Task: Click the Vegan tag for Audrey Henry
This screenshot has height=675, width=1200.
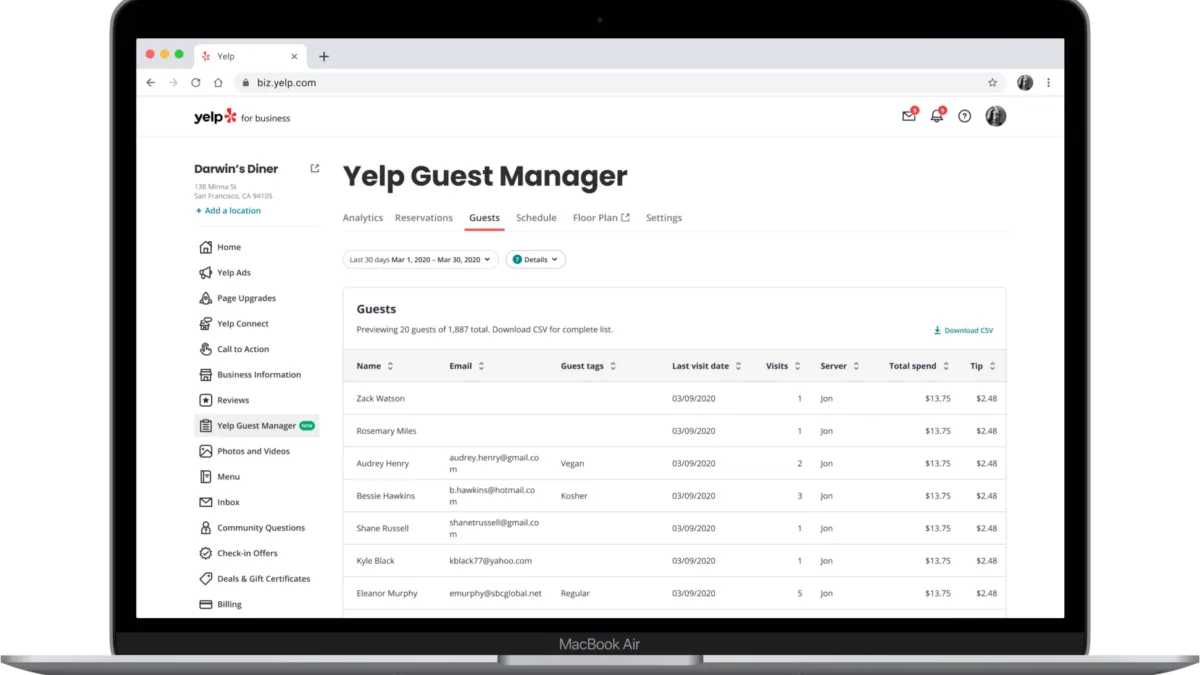Action: 573,464
